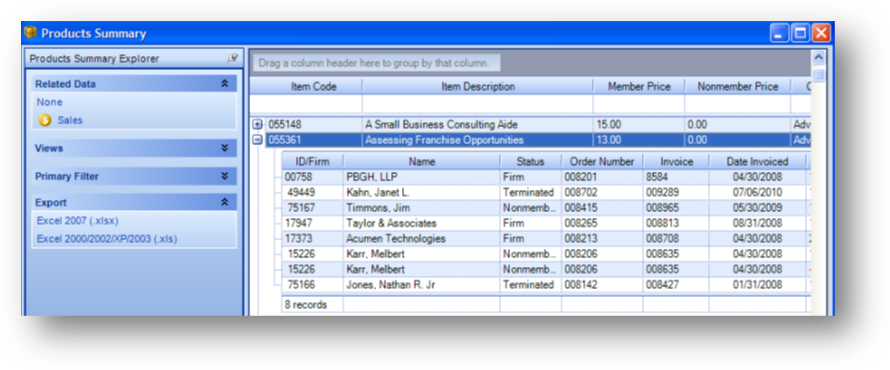Click the scroll up arrow on grid scrollbar
This screenshot has height=370, width=890.
pyautogui.click(x=818, y=57)
